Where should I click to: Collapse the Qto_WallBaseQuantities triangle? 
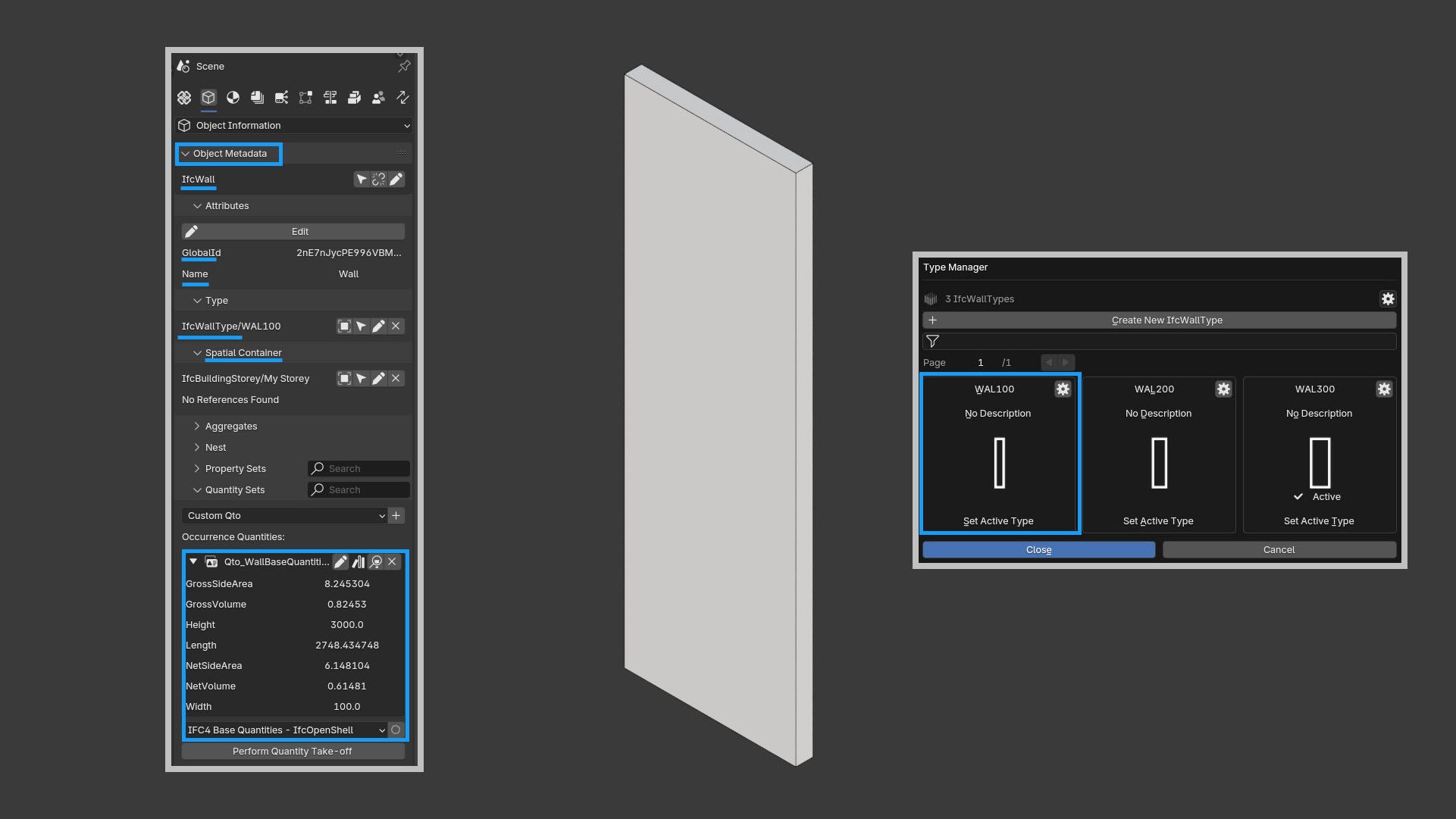(193, 562)
